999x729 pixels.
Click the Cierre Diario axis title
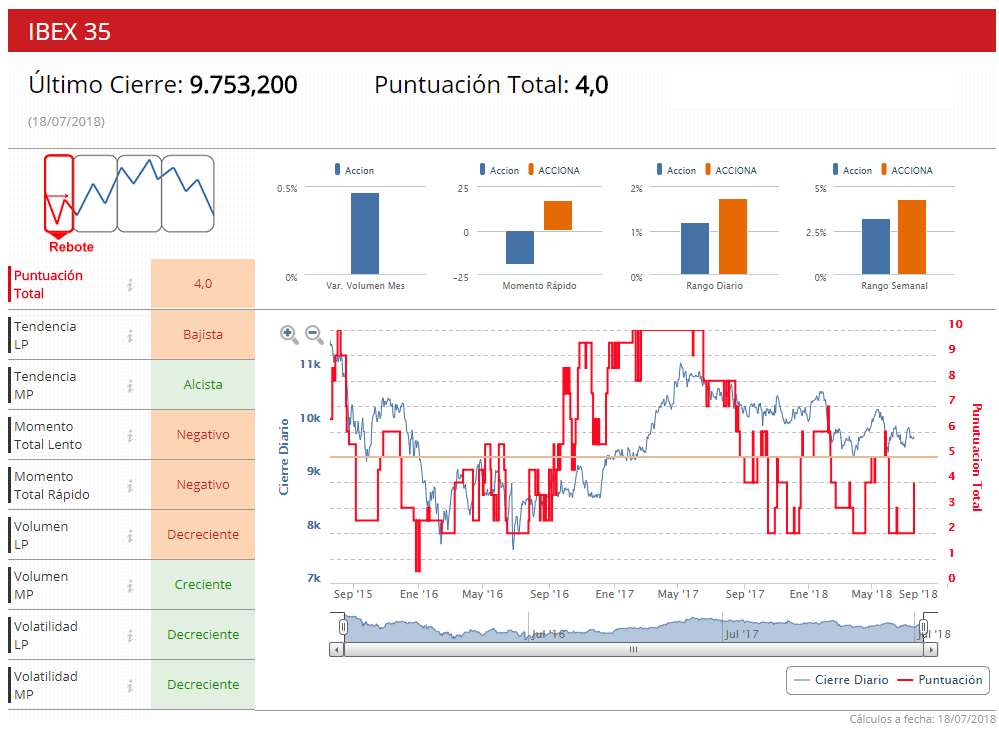(284, 457)
